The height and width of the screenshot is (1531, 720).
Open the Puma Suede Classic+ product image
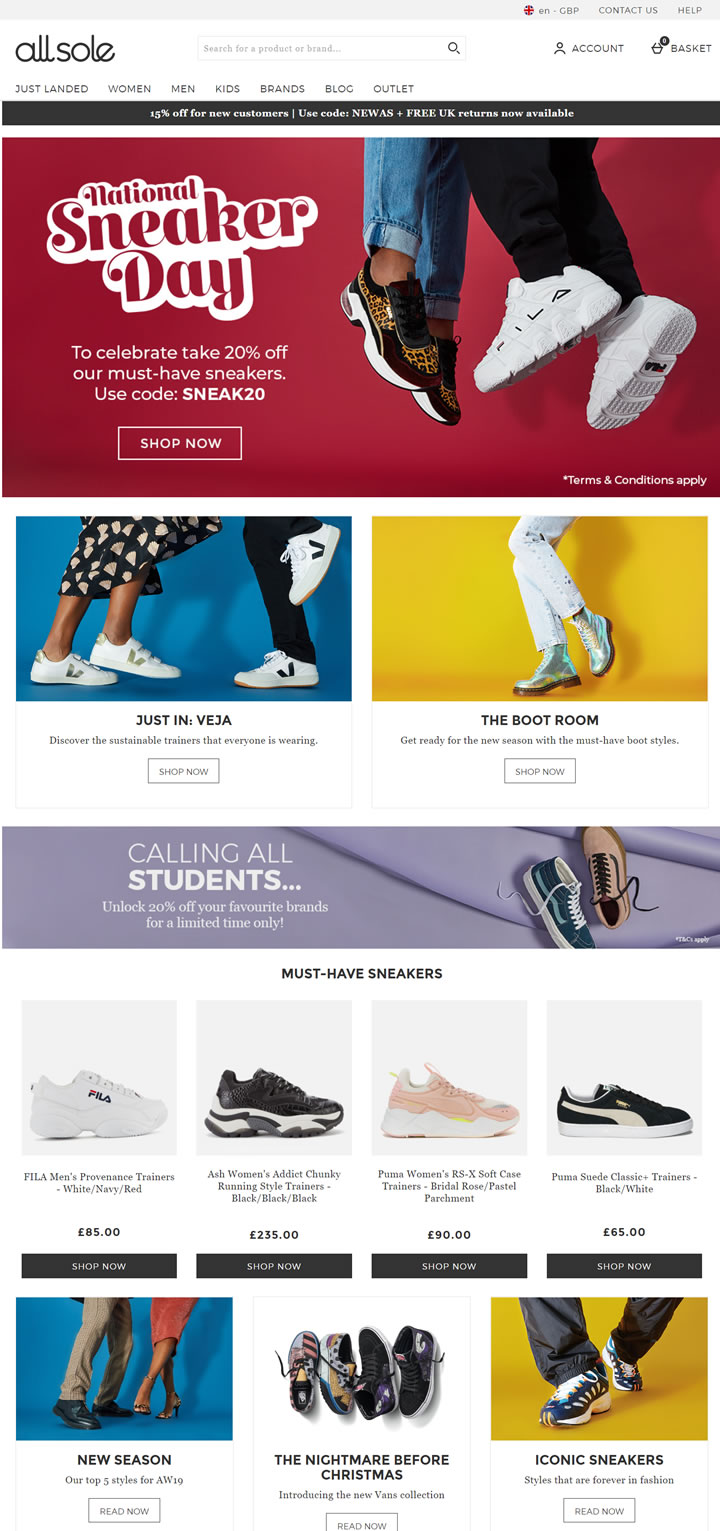[624, 1078]
